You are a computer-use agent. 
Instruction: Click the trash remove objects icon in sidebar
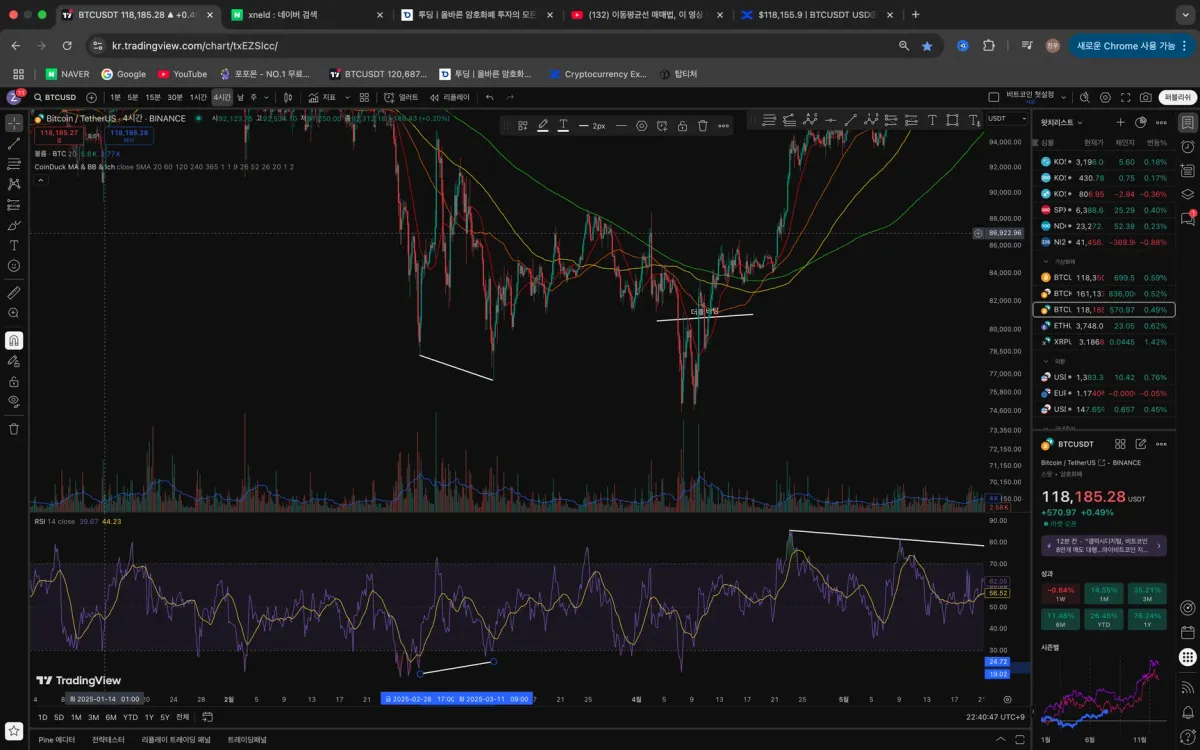[14, 429]
